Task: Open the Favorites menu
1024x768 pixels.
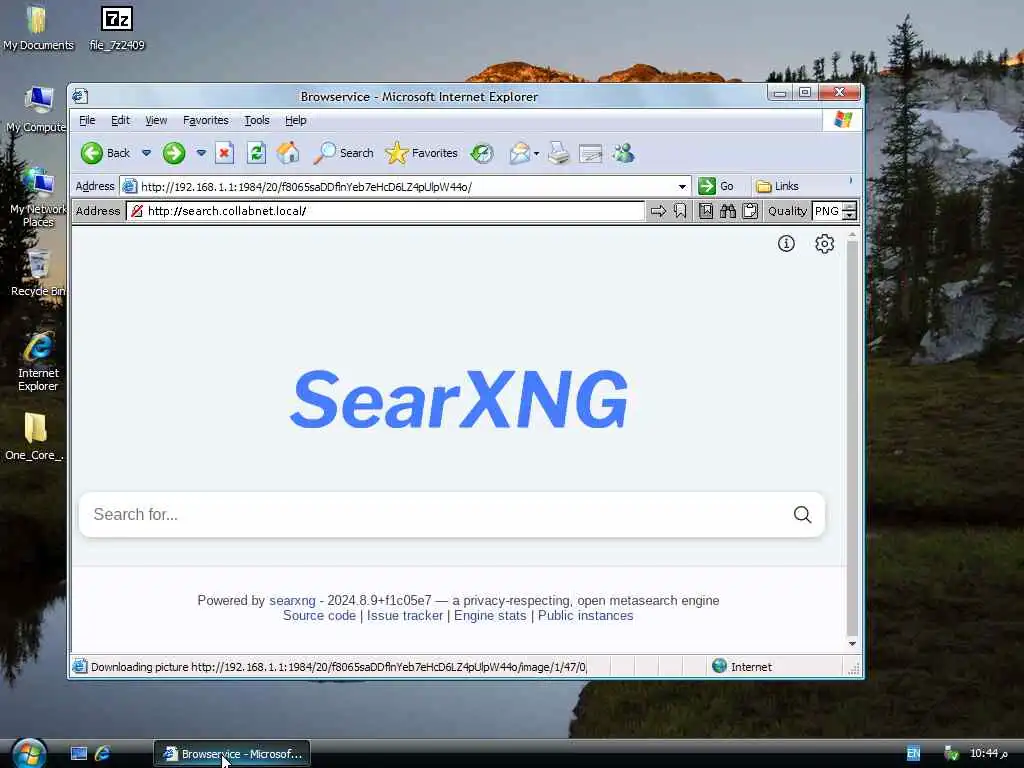Action: click(206, 120)
